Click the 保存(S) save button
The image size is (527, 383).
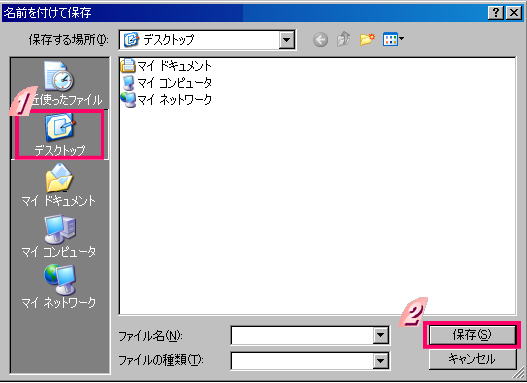(x=472, y=335)
